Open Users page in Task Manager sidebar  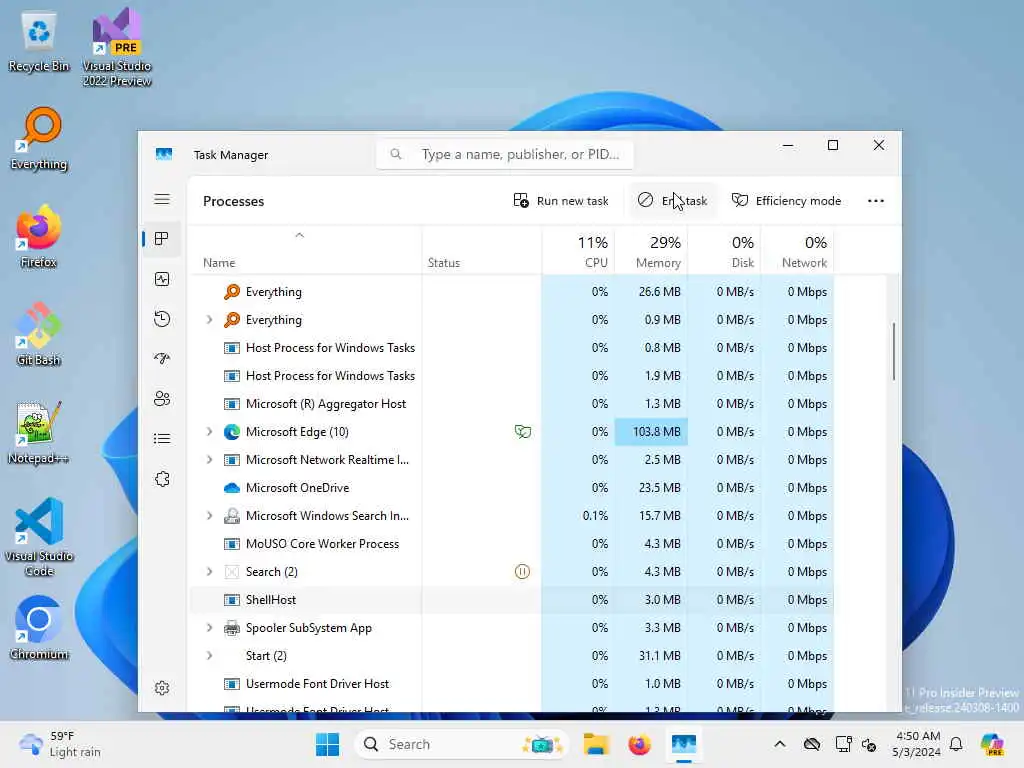162,399
